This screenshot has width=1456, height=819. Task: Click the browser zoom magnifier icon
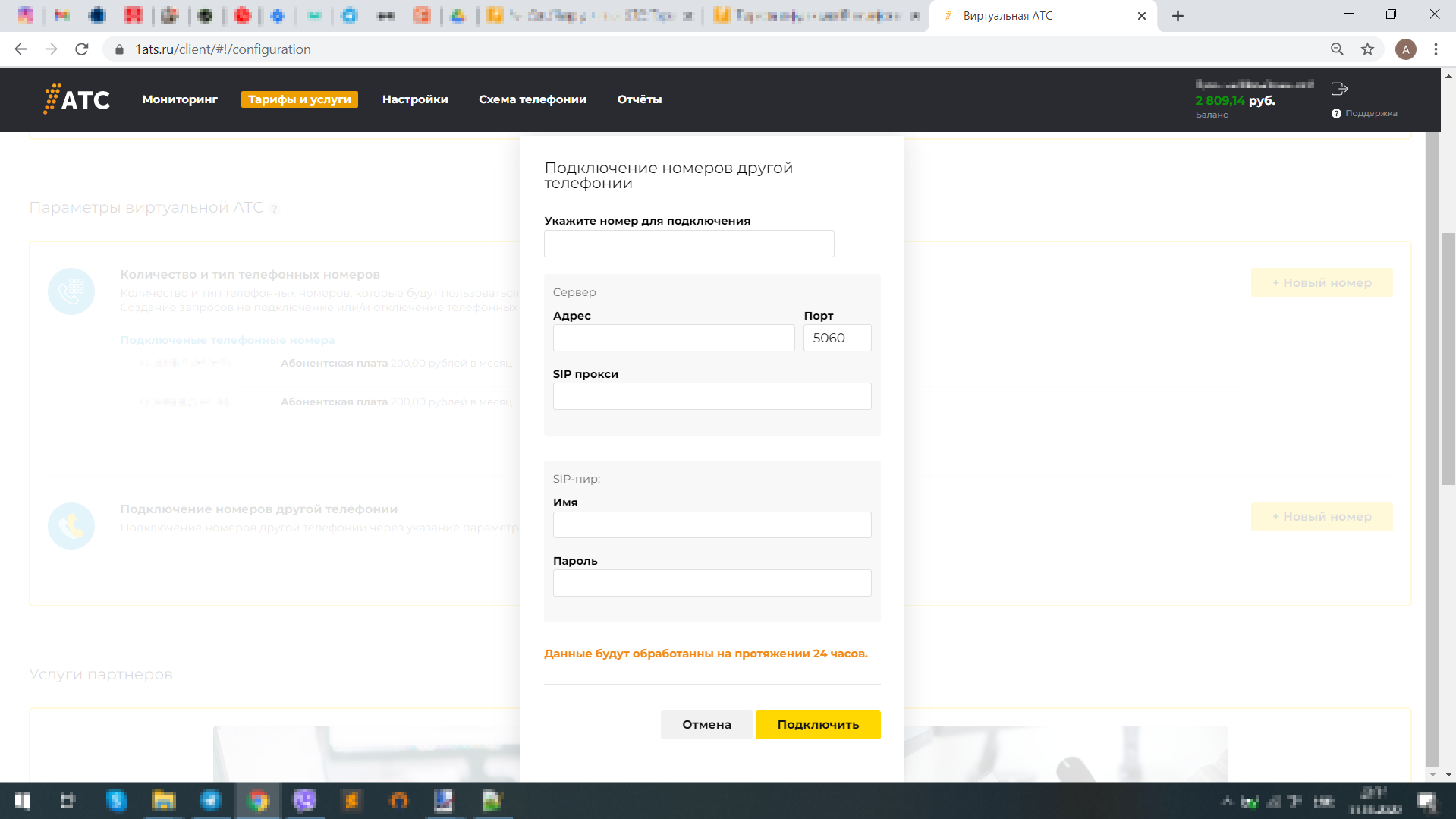coord(1337,49)
